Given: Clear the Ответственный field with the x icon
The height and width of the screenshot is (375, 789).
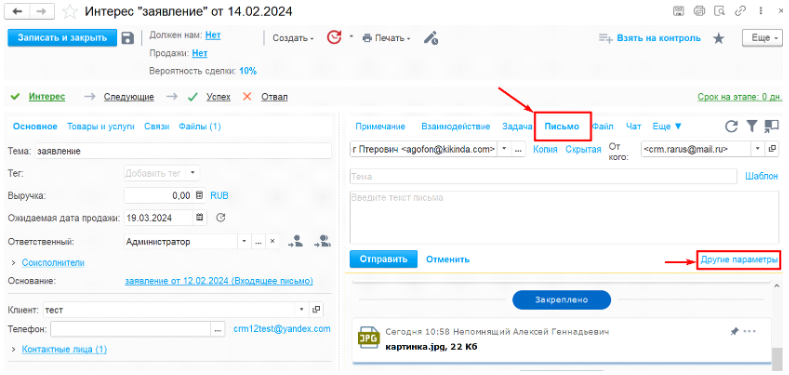Looking at the screenshot, I should 272,242.
